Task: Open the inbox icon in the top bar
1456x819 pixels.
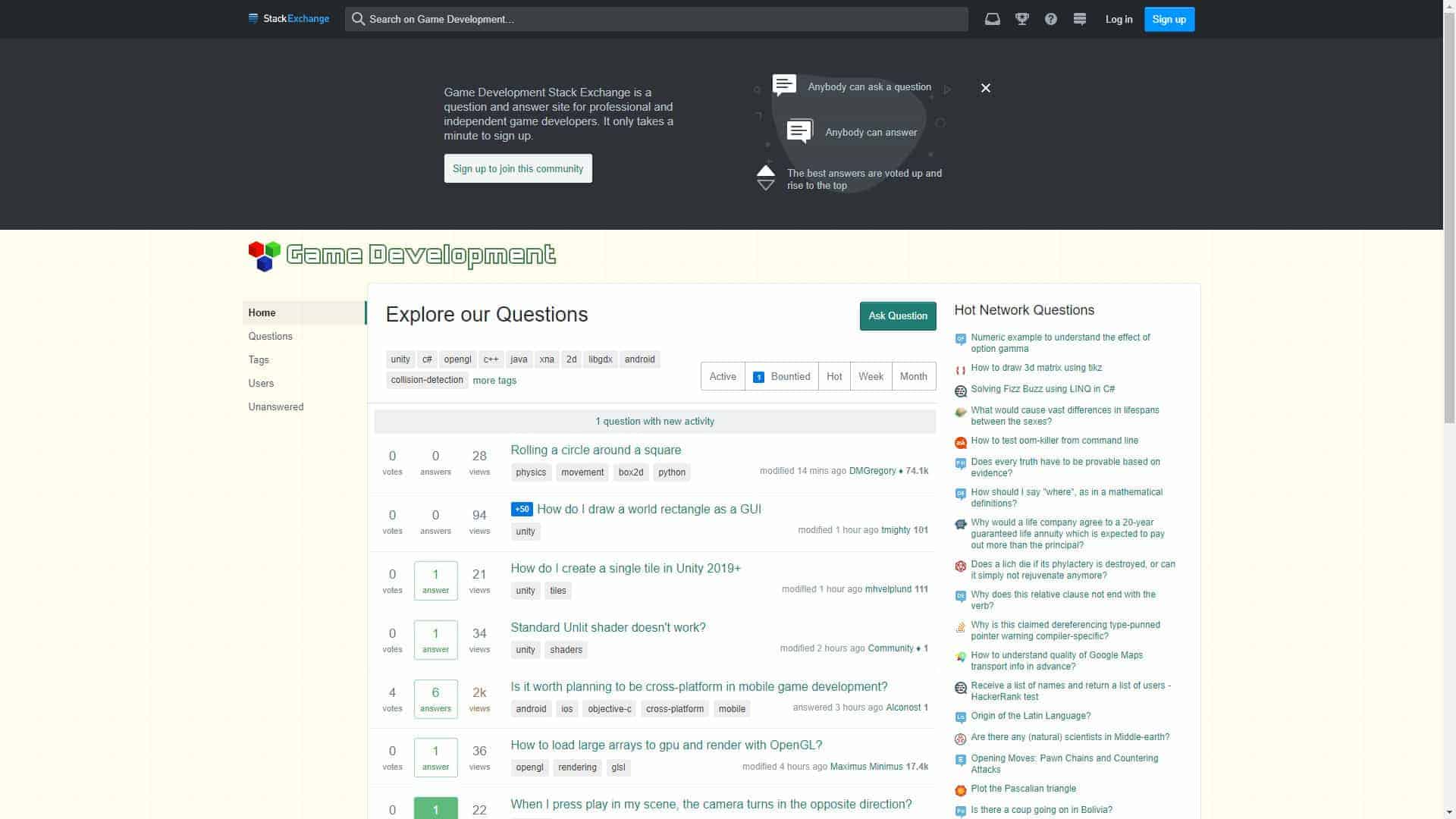Action: coord(992,19)
